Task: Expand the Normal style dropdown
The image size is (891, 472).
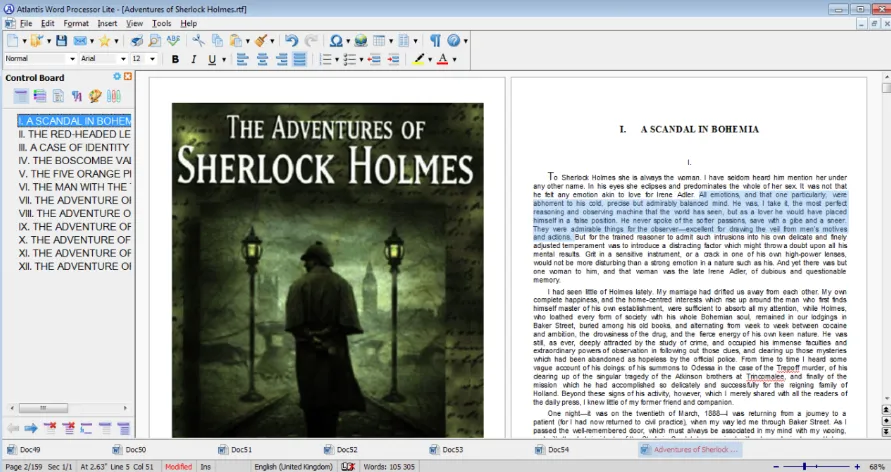Action: coord(72,59)
